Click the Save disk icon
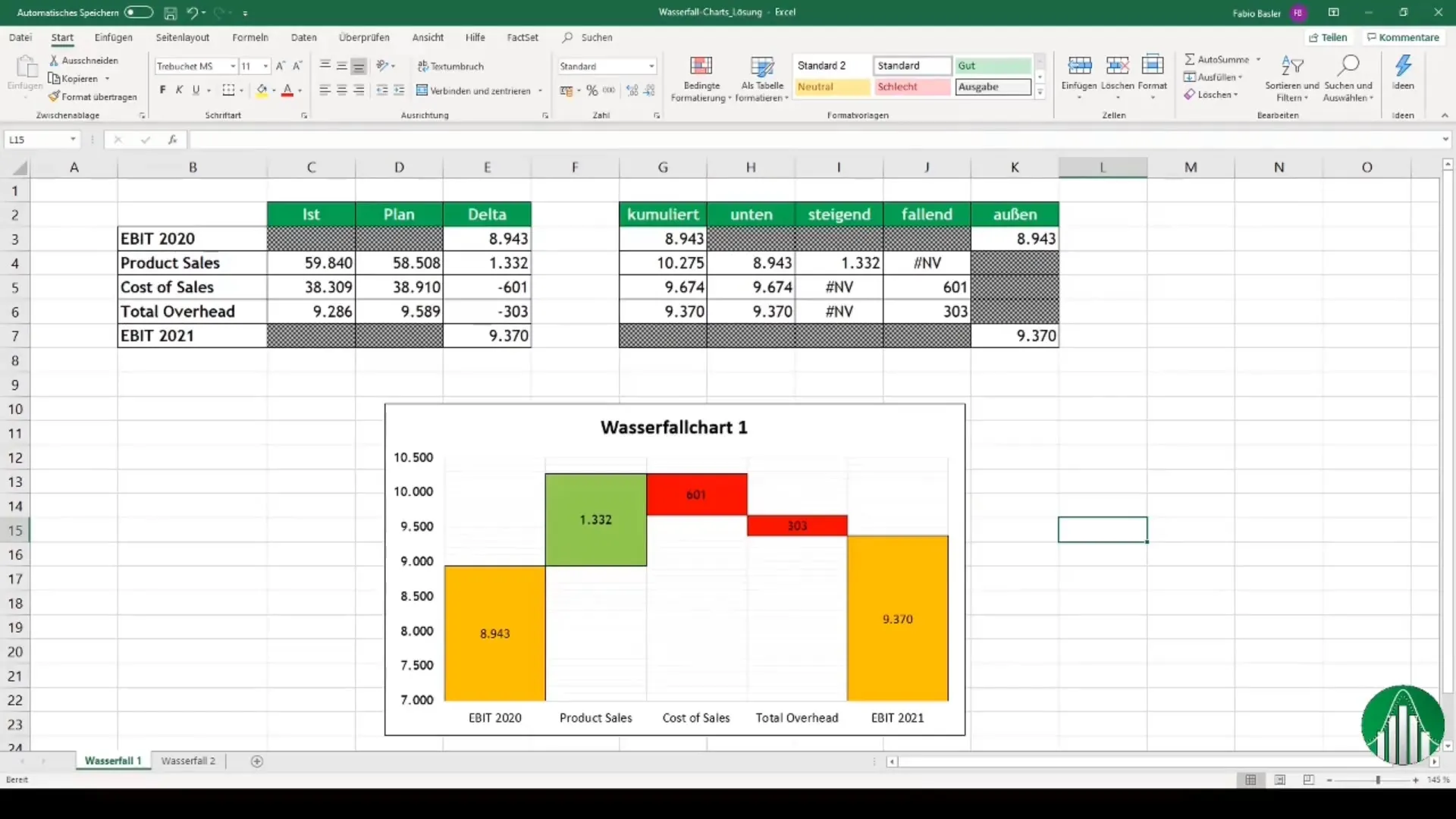The image size is (1456, 819). [x=171, y=13]
